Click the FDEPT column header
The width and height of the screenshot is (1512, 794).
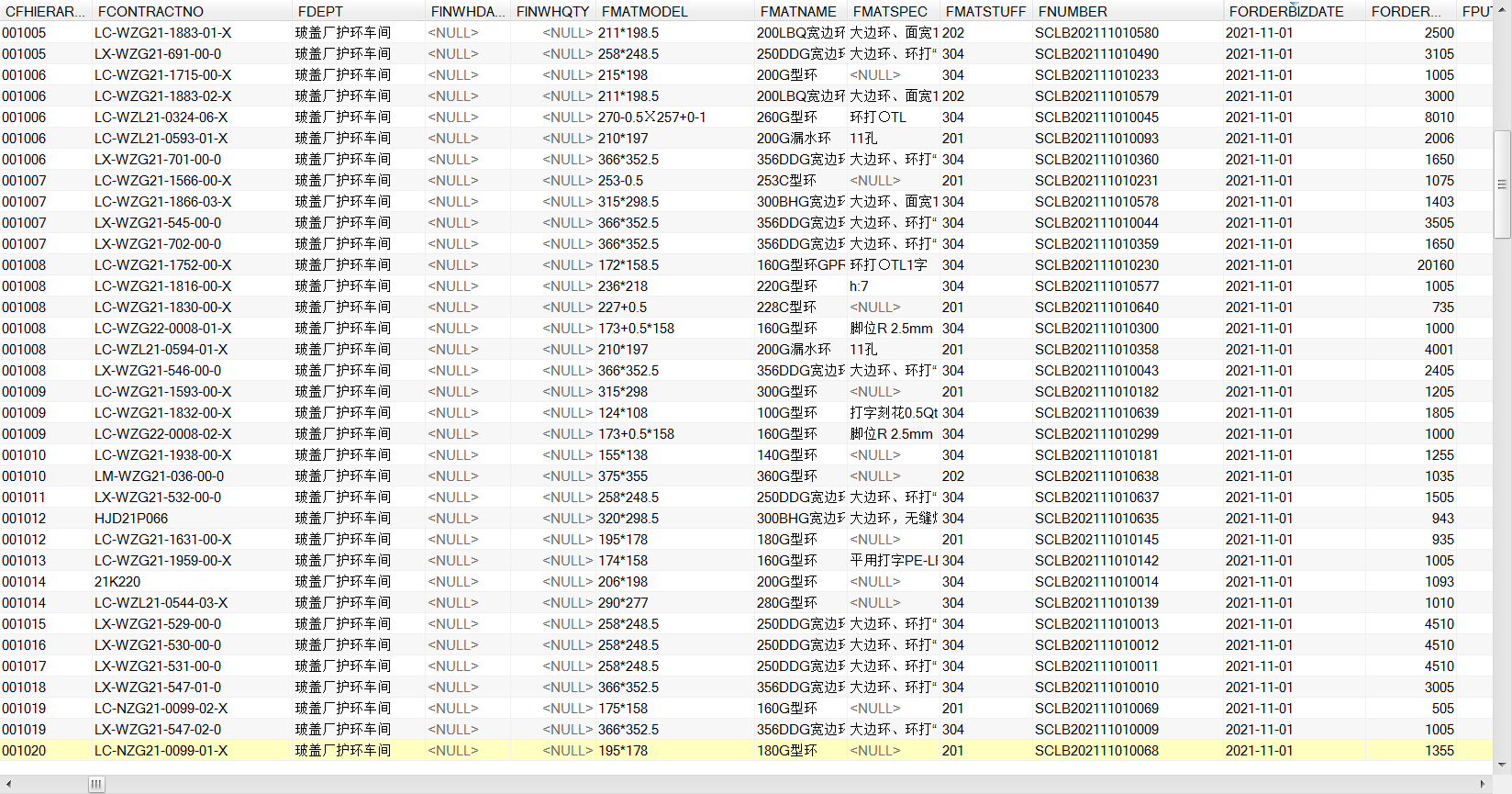(x=320, y=12)
